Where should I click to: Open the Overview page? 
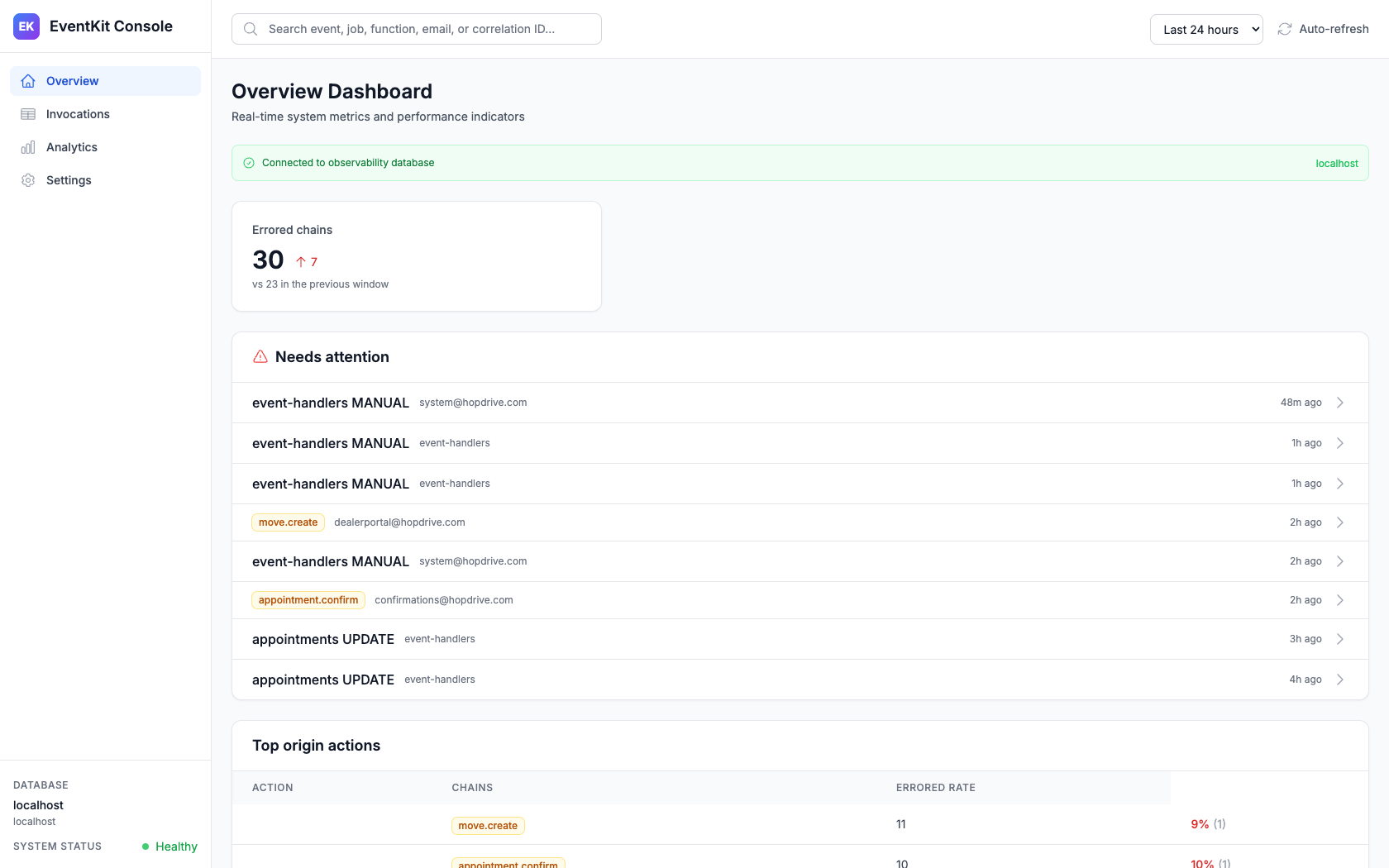(x=105, y=81)
